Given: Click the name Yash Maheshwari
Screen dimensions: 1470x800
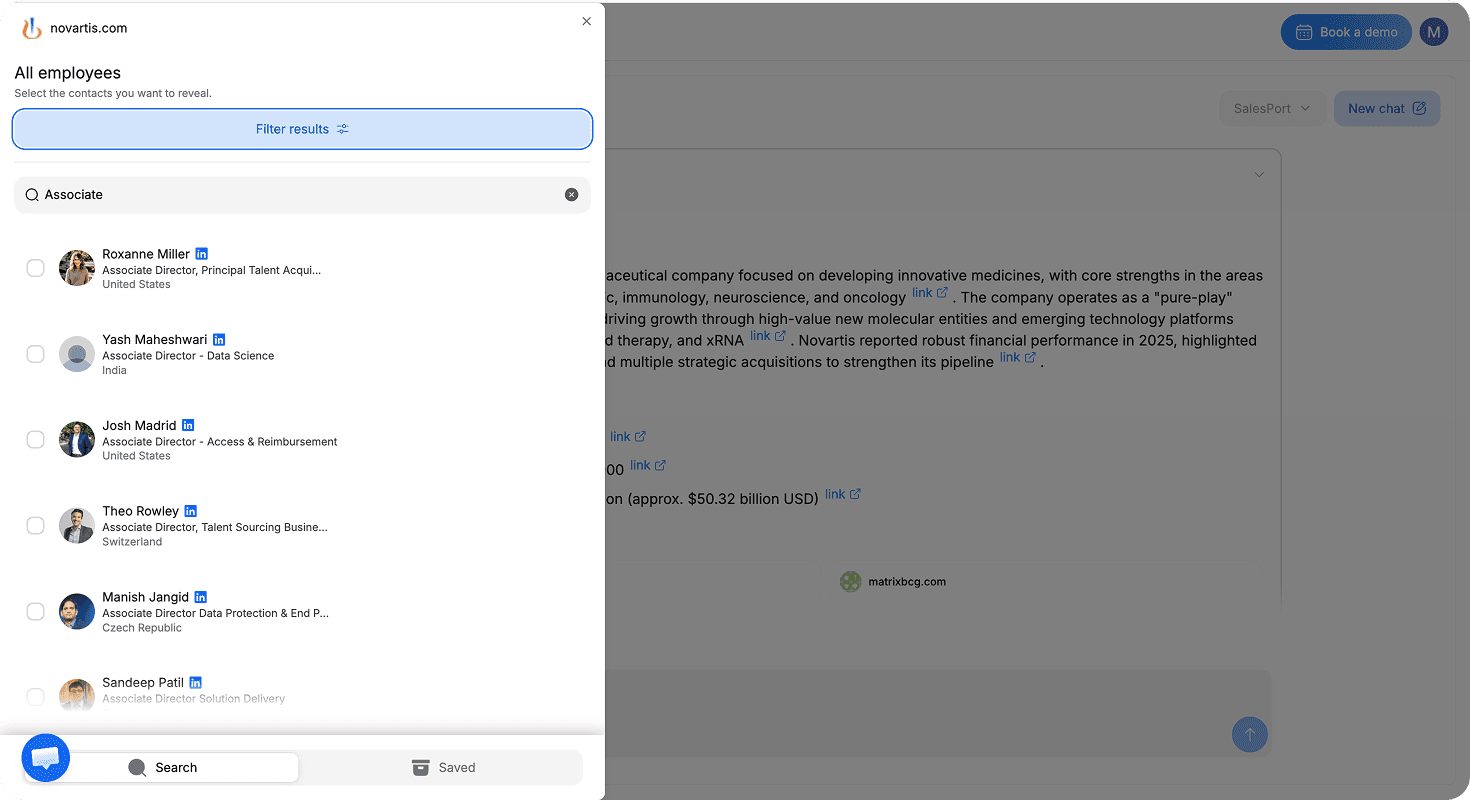Looking at the screenshot, I should pyautogui.click(x=155, y=340).
